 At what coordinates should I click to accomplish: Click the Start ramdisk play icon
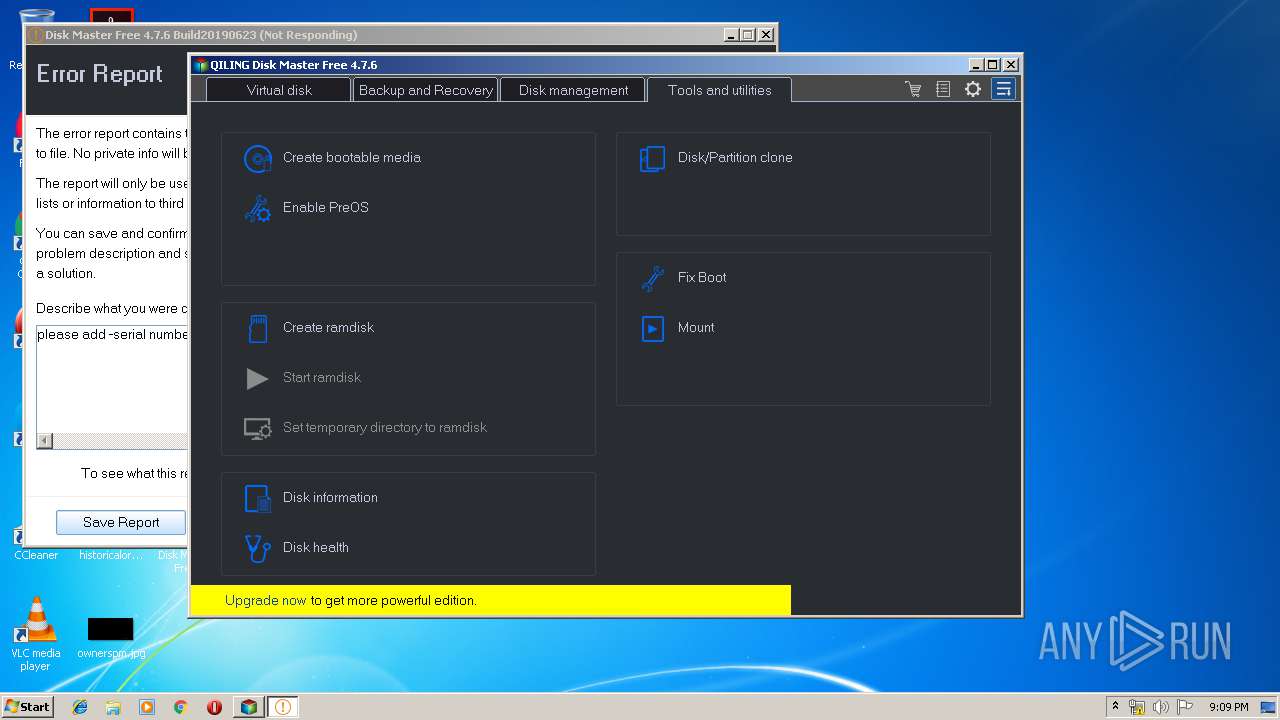pyautogui.click(x=258, y=378)
